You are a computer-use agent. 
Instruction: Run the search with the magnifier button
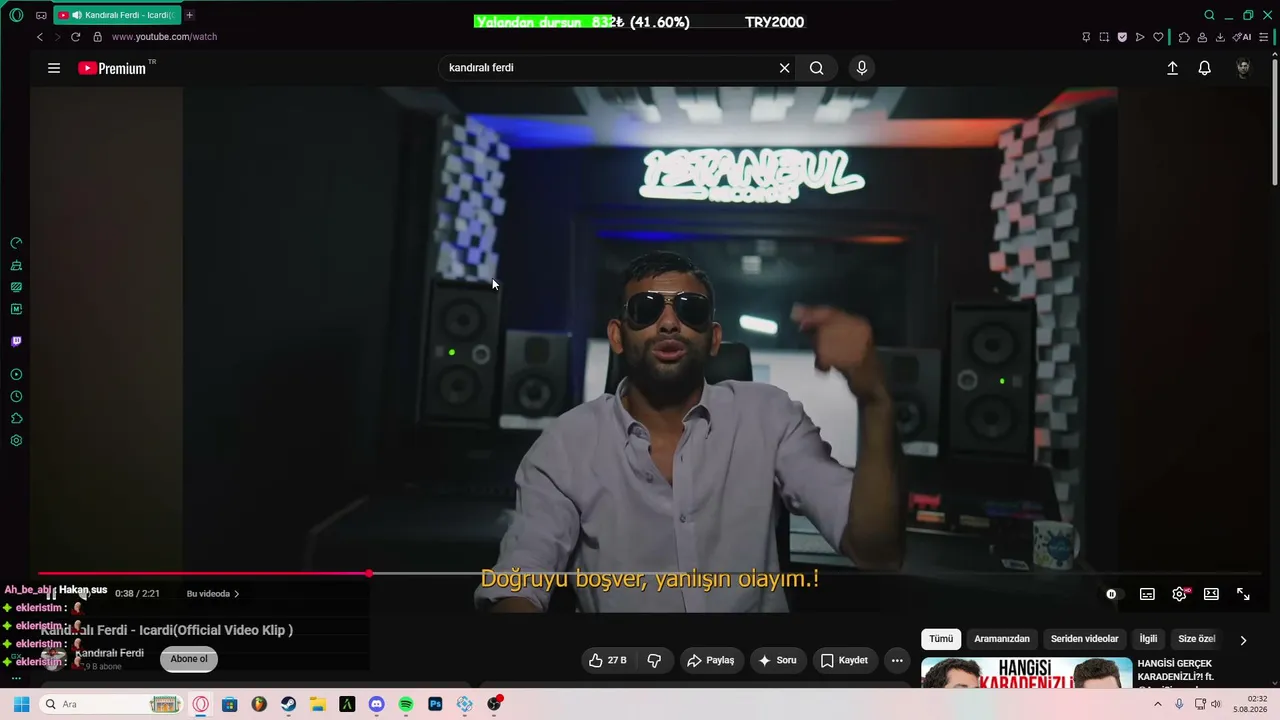tap(817, 68)
